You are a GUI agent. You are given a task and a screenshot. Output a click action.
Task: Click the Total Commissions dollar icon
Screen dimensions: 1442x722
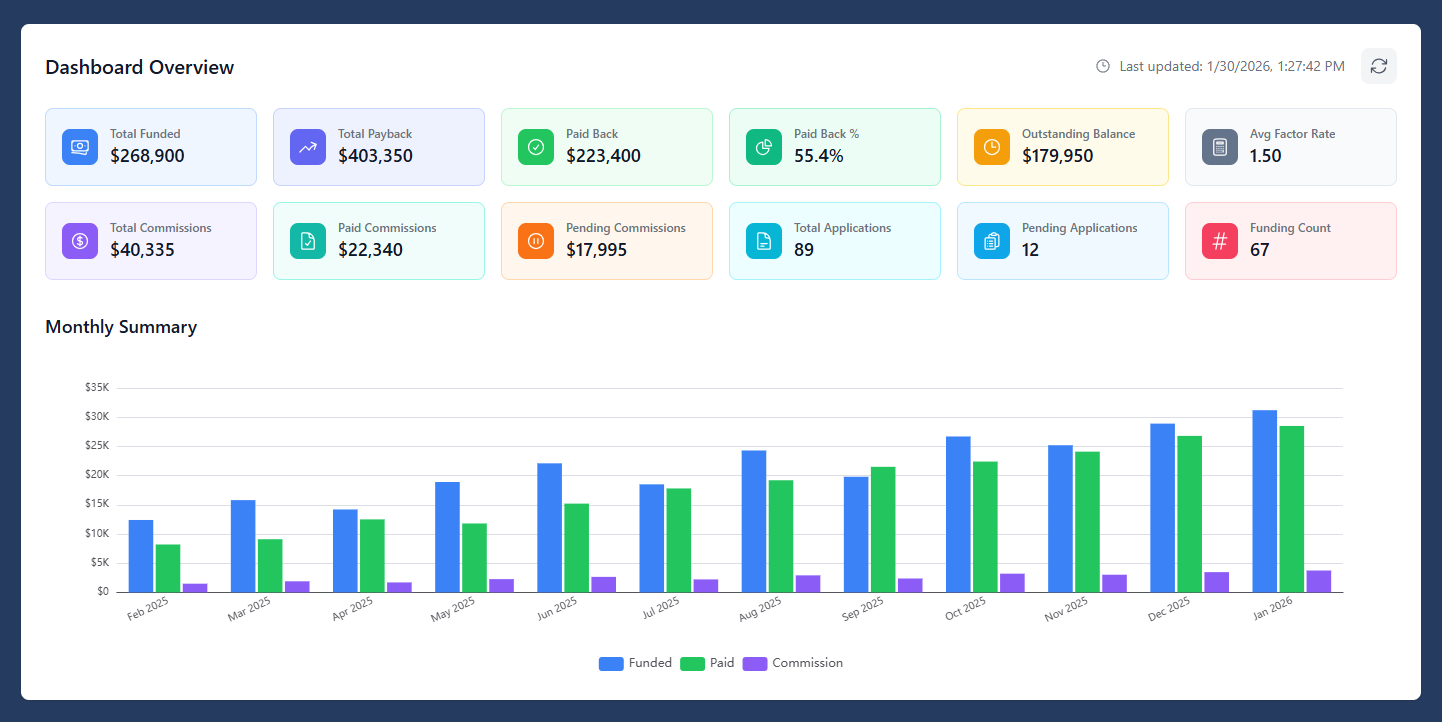(x=79, y=240)
